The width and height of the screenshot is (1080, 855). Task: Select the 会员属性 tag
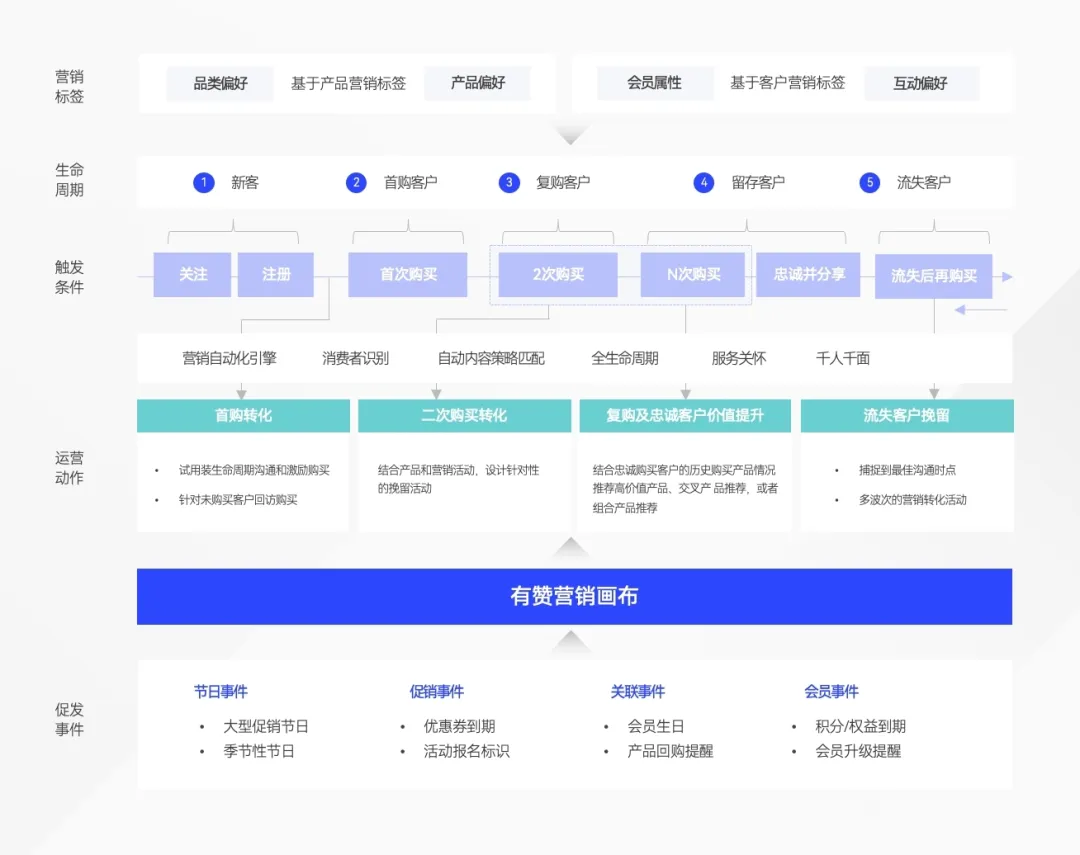(x=654, y=83)
